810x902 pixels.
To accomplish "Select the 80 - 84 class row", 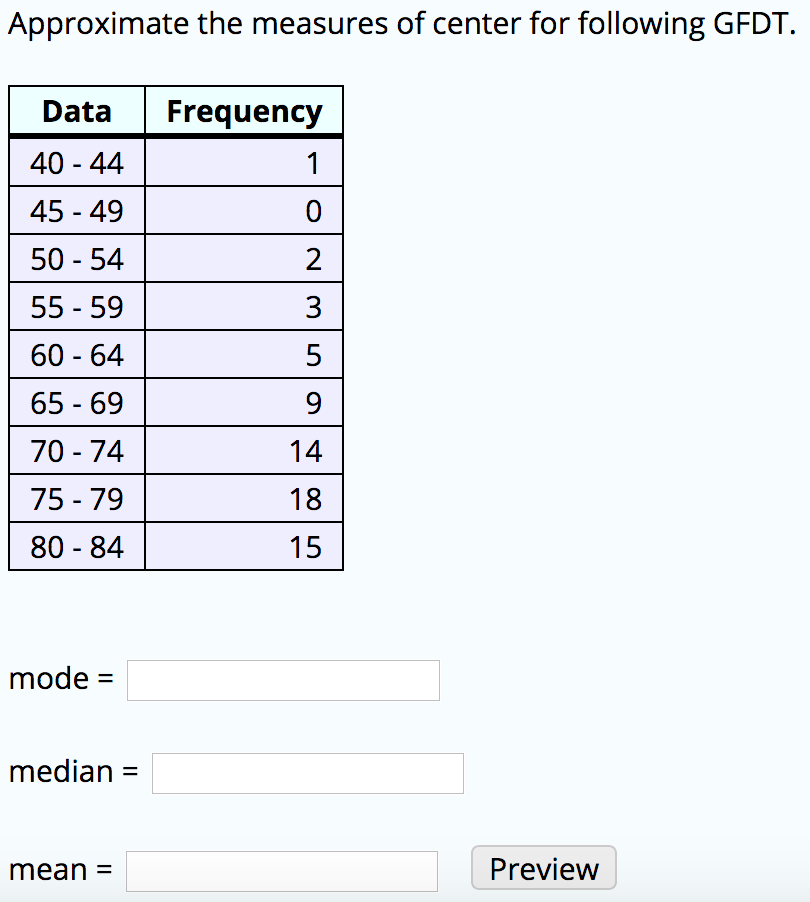I will click(76, 545).
